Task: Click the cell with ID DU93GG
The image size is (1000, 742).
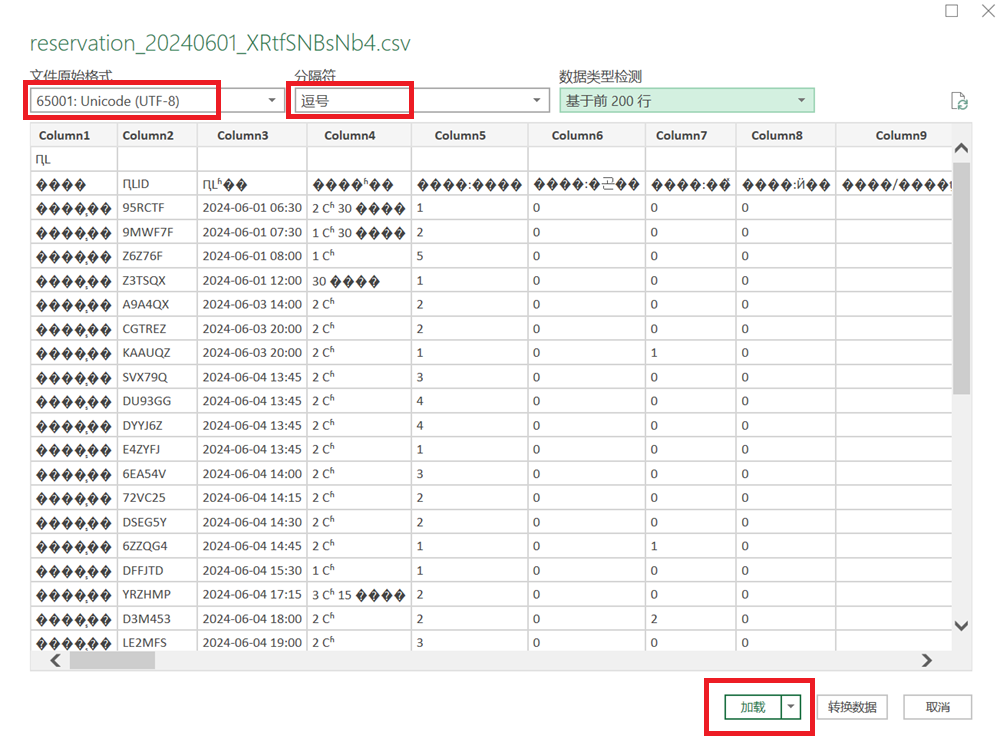Action: point(157,401)
